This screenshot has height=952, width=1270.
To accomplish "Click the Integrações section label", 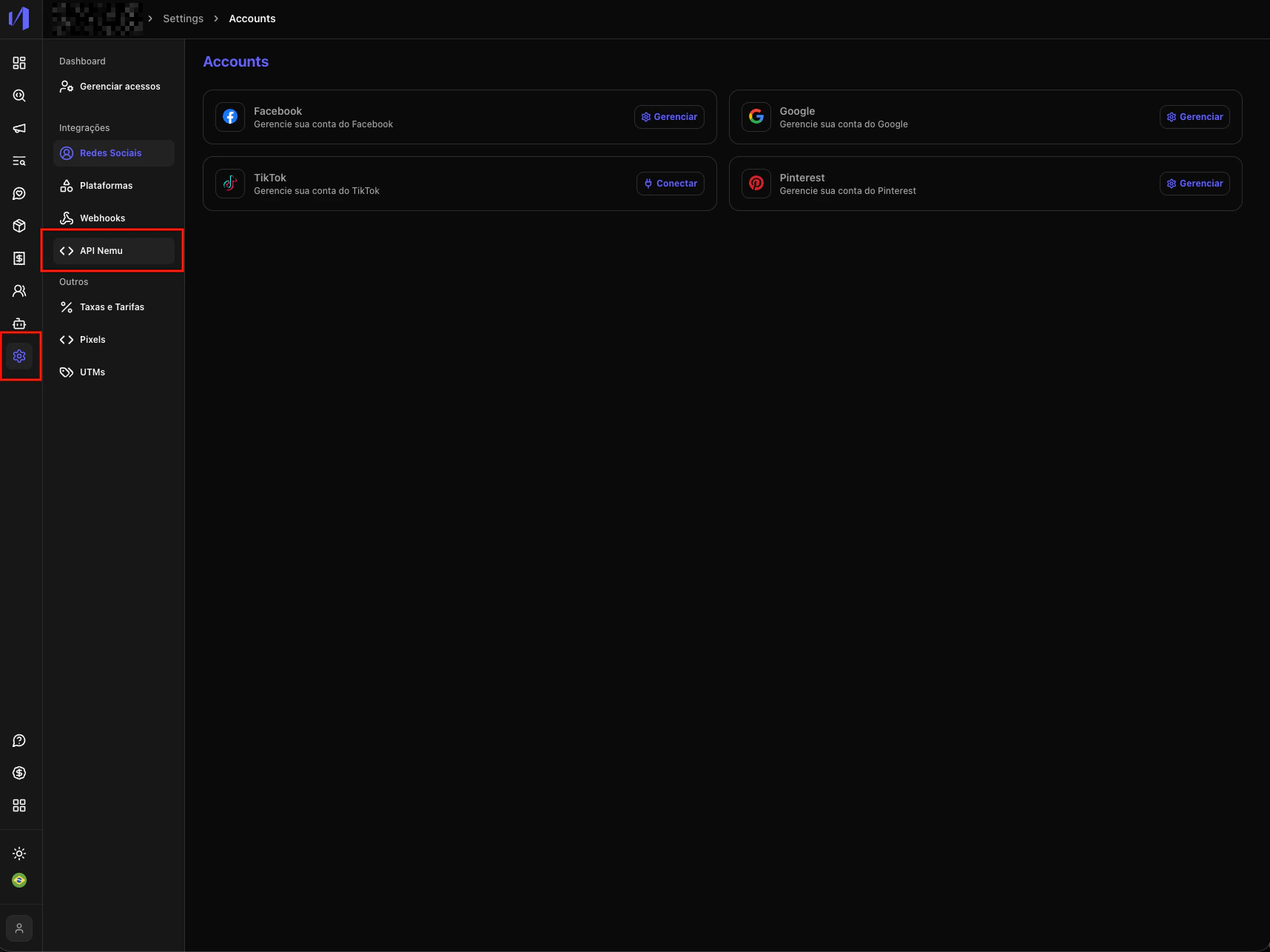I will point(84,128).
